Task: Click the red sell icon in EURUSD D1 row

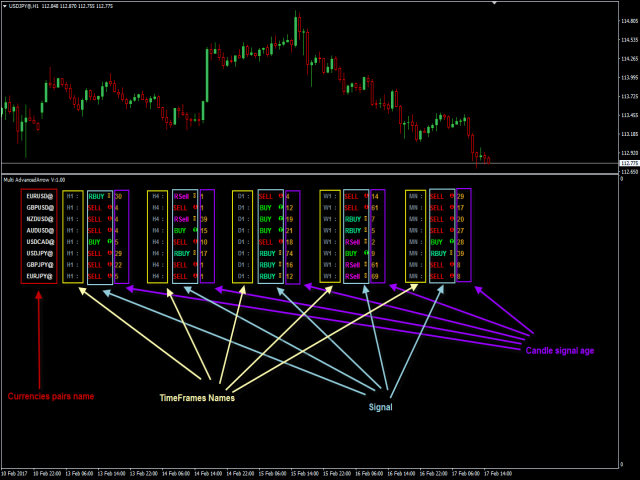Action: tap(281, 196)
